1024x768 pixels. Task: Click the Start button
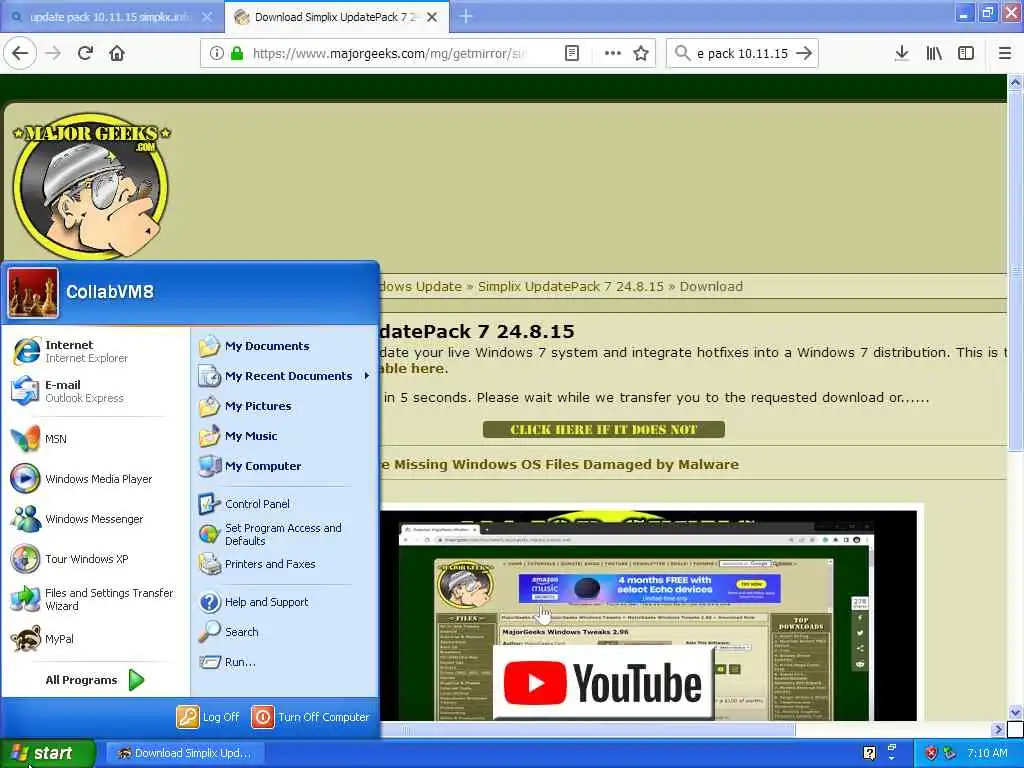[47, 753]
